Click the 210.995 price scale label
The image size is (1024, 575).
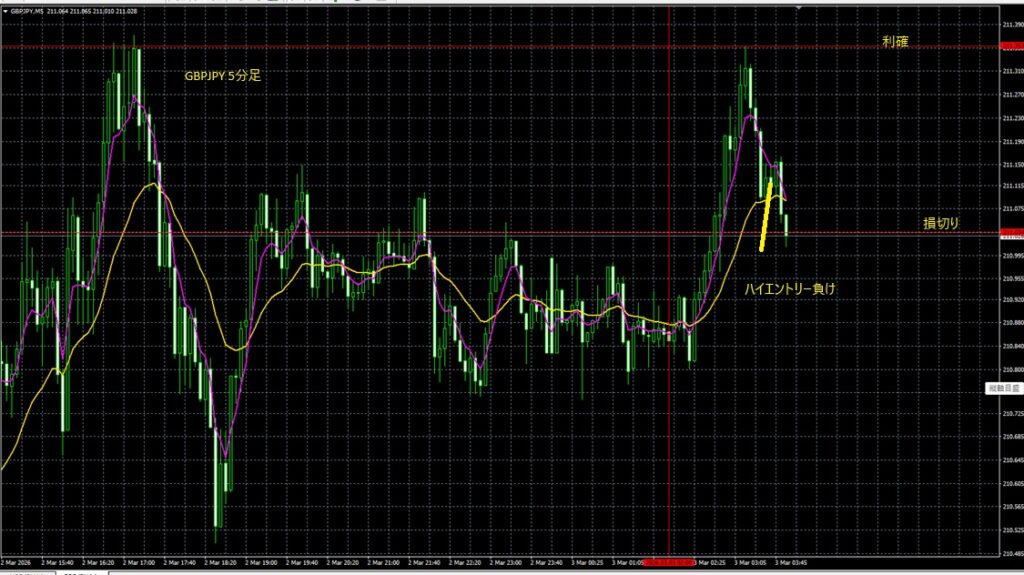tap(1012, 256)
